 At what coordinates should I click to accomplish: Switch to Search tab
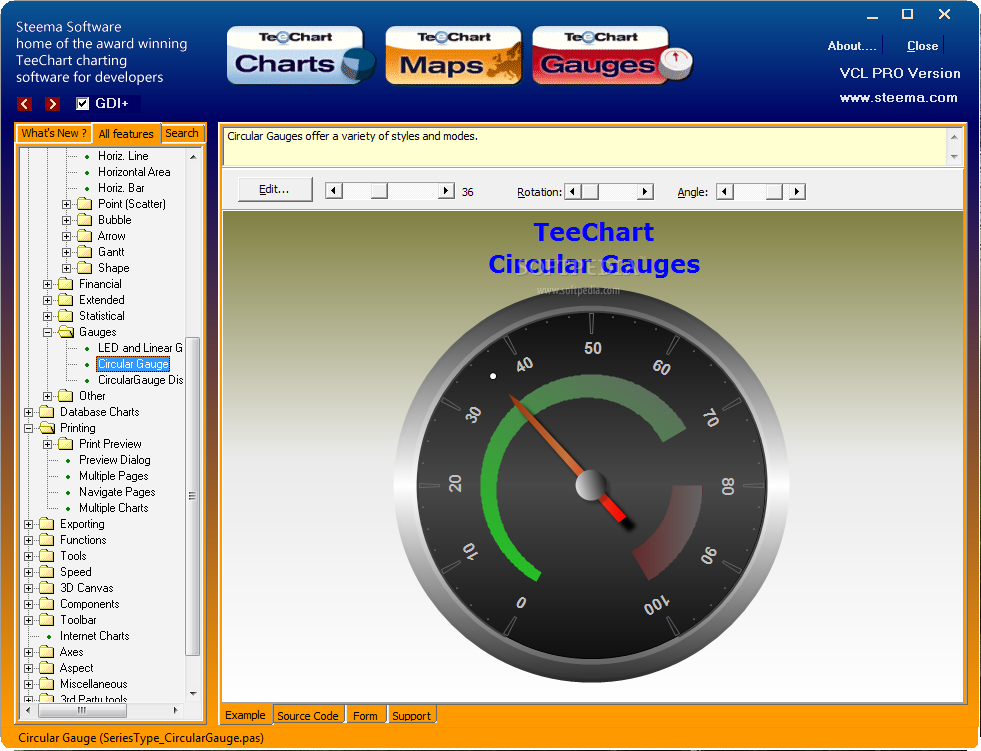182,133
